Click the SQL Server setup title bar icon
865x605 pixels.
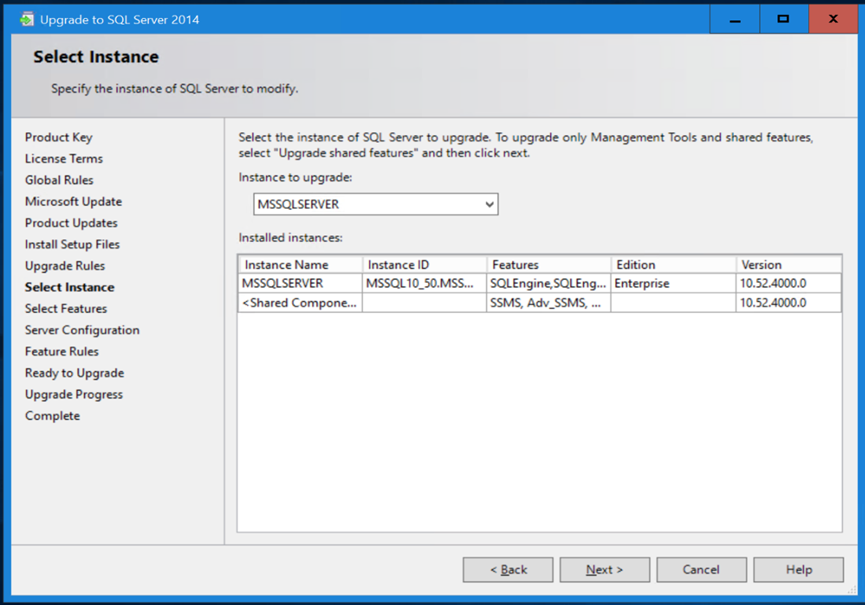[26, 20]
